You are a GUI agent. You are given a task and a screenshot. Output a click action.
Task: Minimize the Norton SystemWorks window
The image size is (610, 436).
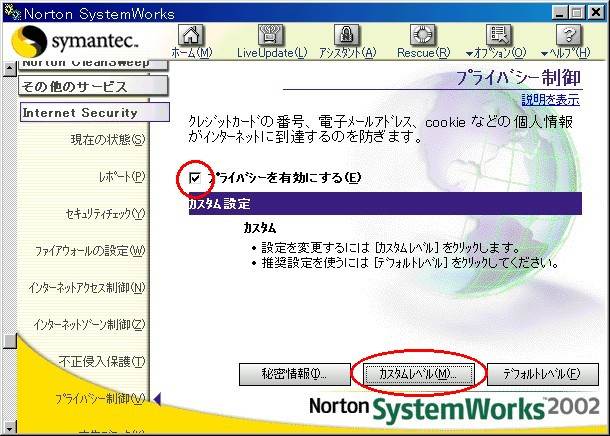[x=559, y=13]
